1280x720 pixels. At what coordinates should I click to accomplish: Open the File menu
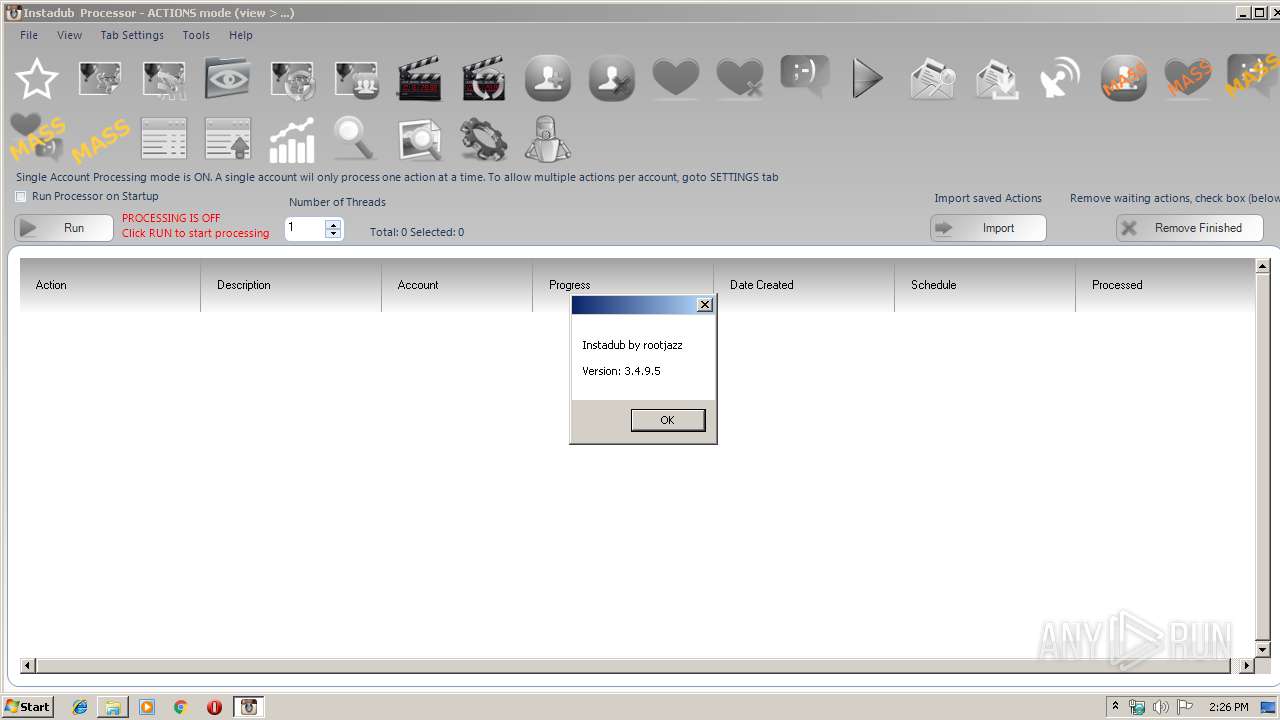point(29,35)
